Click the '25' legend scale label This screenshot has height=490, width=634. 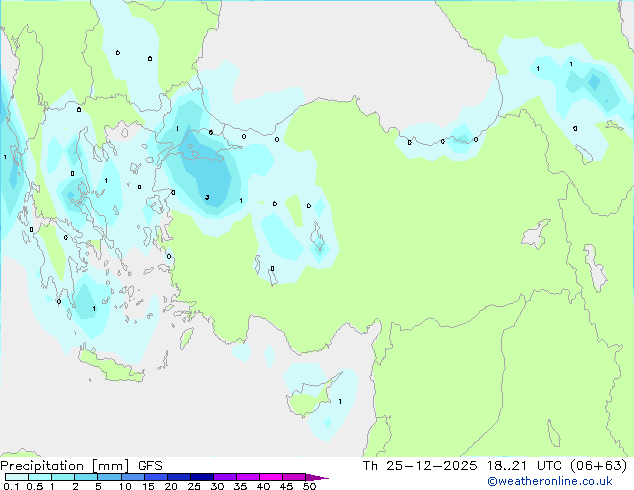coord(194,486)
